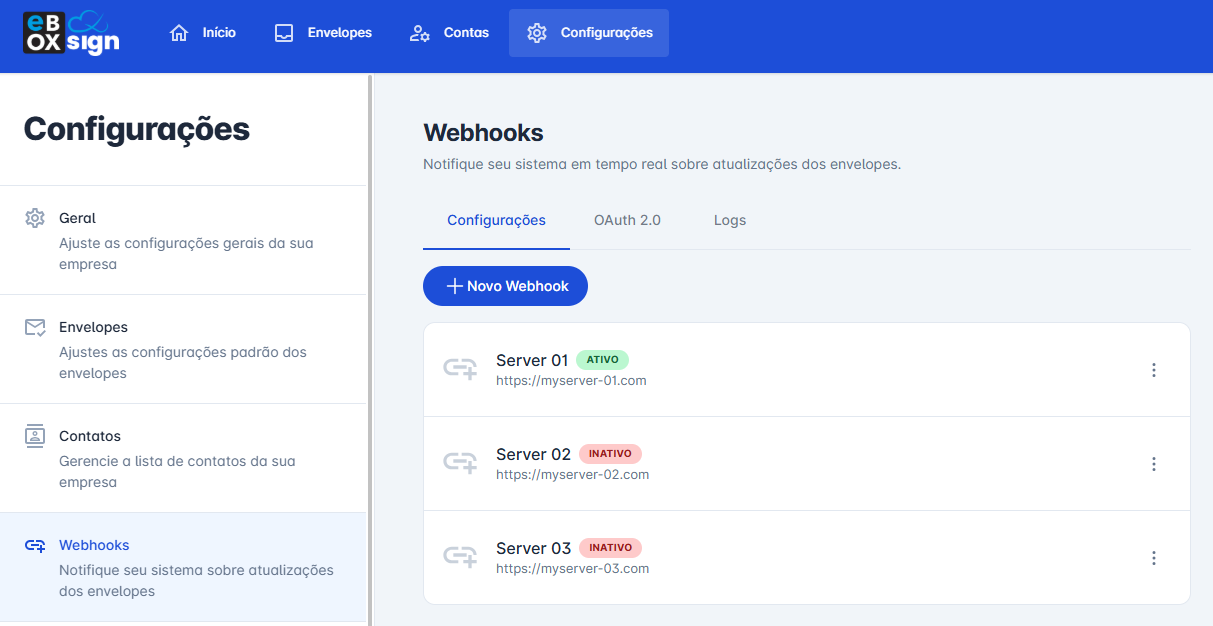Screen dimensions: 1213x626
Task: Click the Contas people icon in the navbar
Action: click(x=419, y=33)
